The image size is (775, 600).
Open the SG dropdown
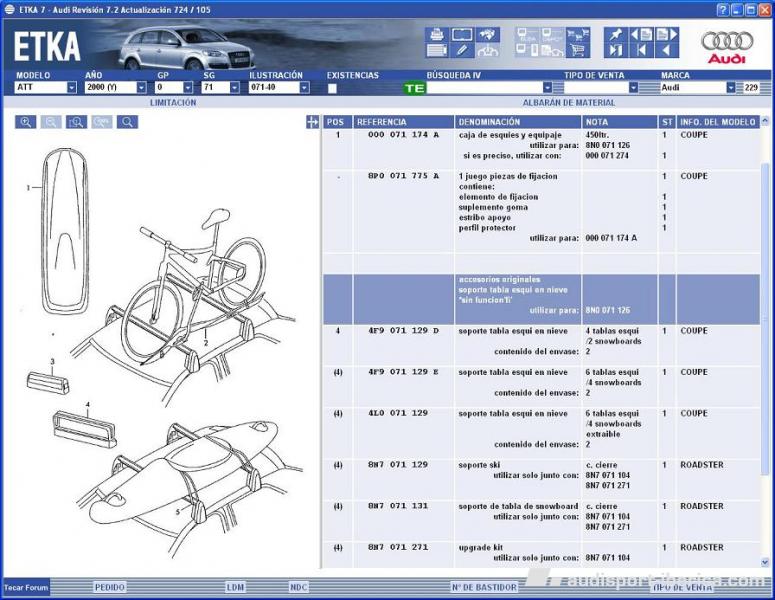pos(235,87)
